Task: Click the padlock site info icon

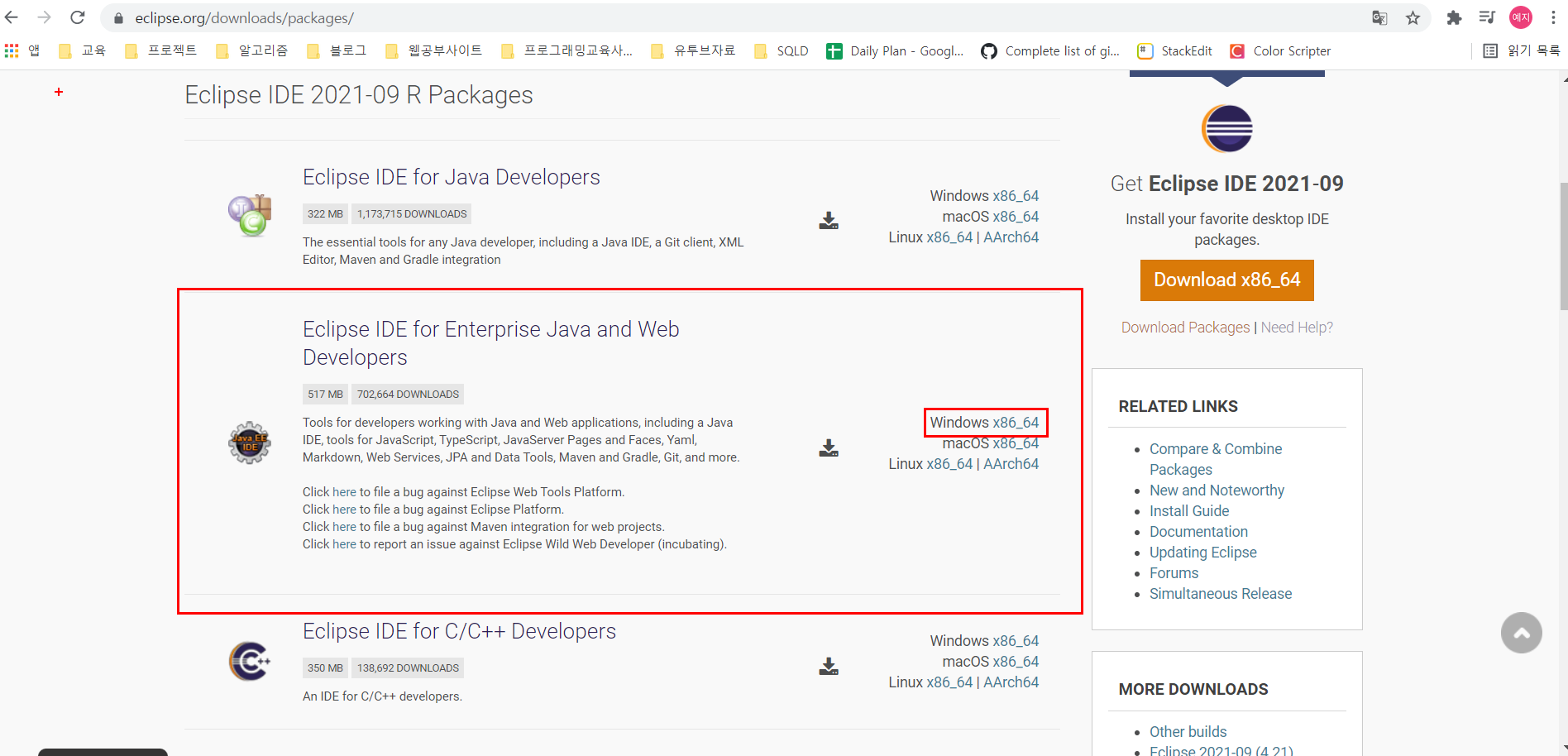Action: pyautogui.click(x=118, y=18)
